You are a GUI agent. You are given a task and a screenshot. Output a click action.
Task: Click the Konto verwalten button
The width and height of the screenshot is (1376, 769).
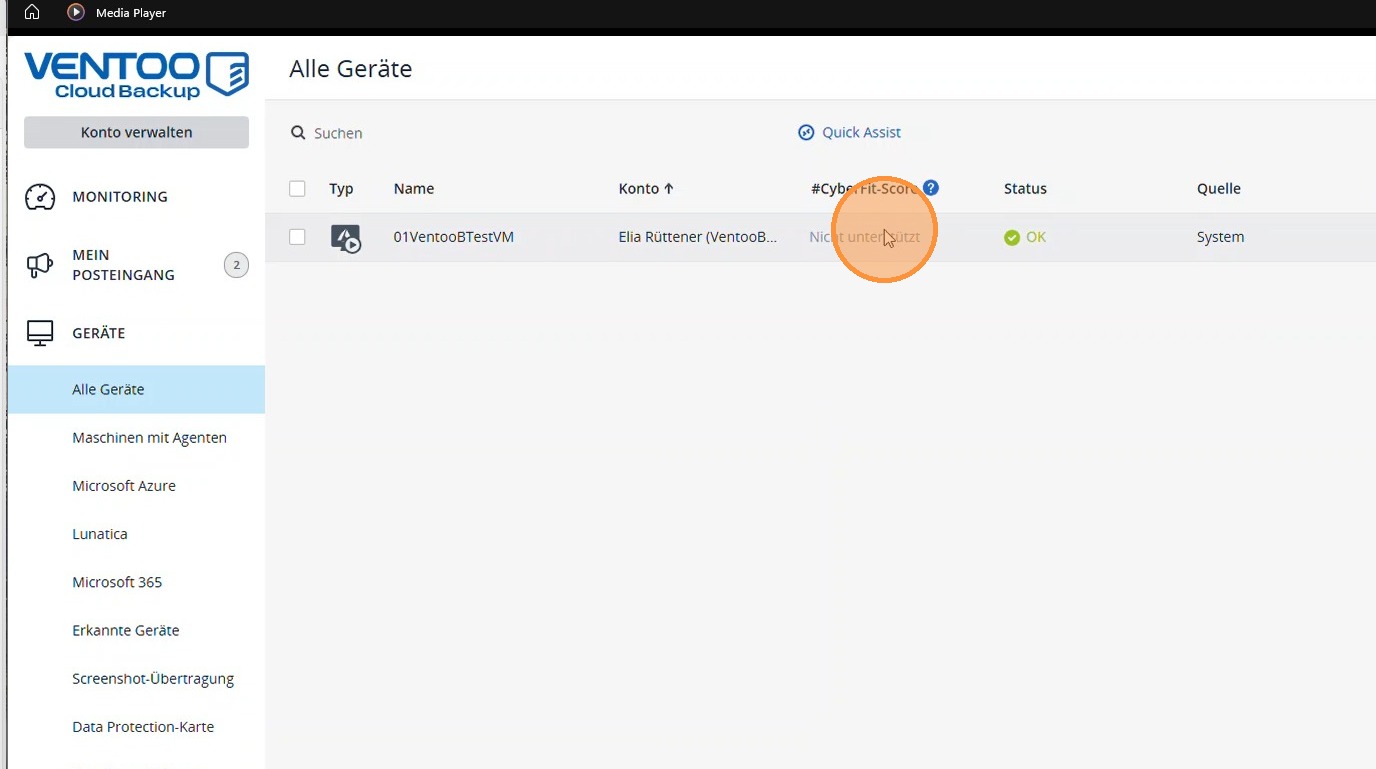click(x=136, y=132)
